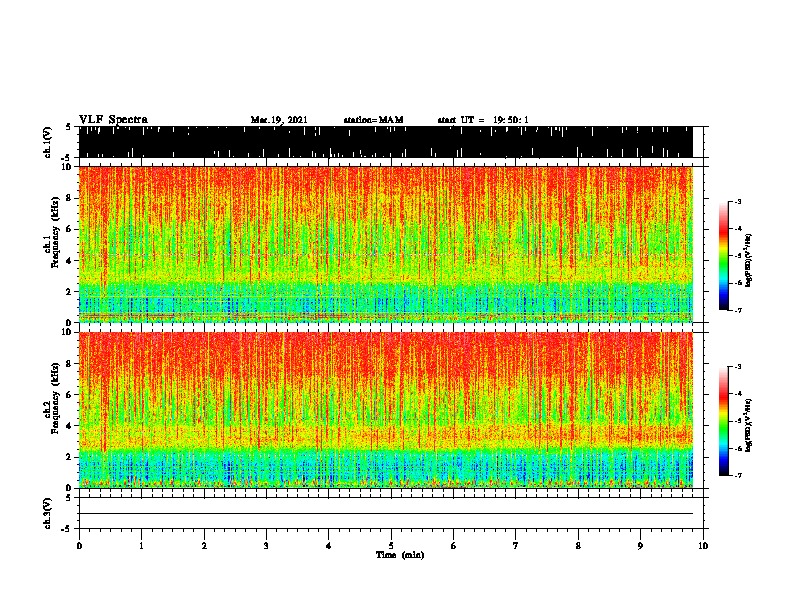This screenshot has height=612, width=792.
Task: Click the "-3" label on ch.2 color bar
Action: (x=737, y=366)
